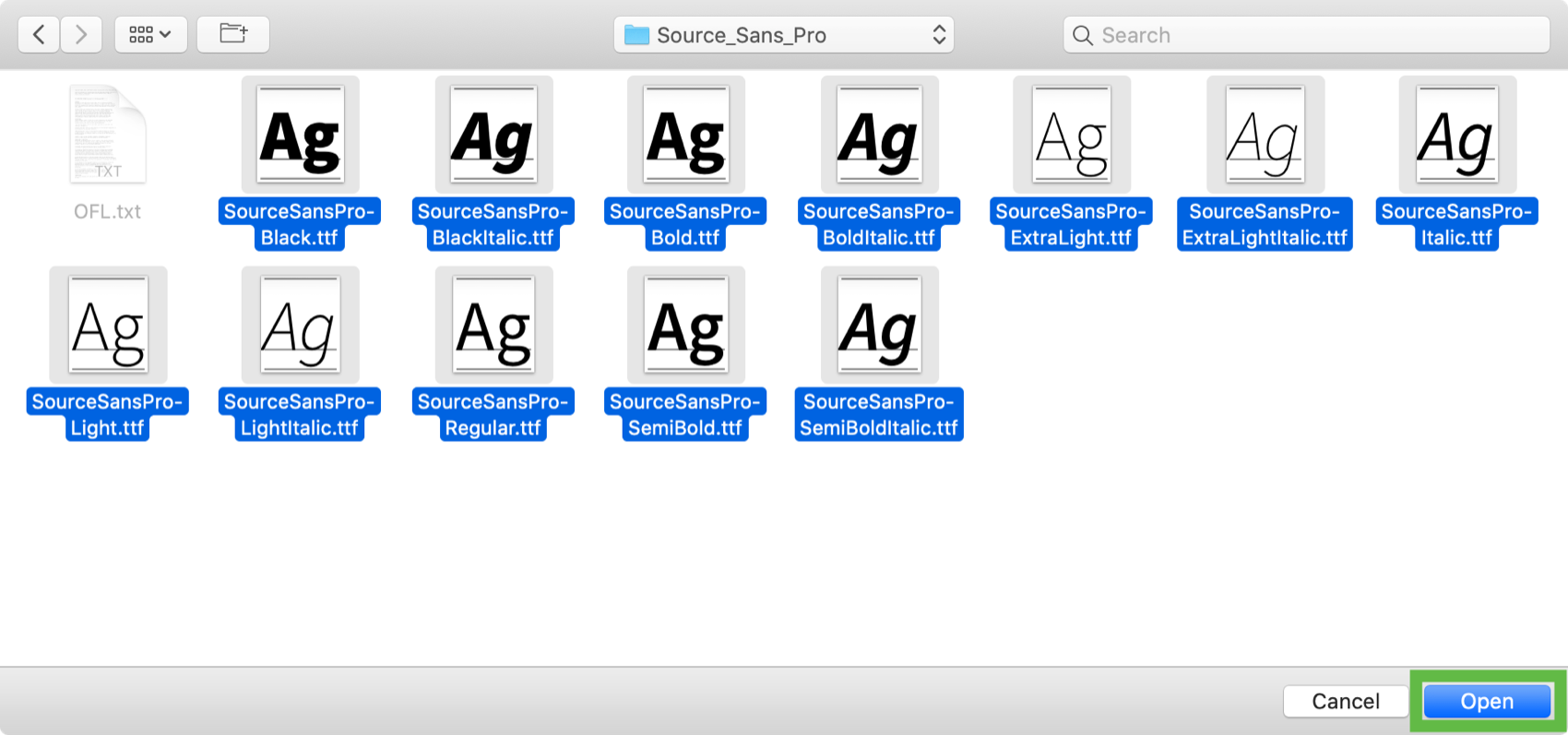Click the forward navigation arrow
The width and height of the screenshot is (1568, 735).
81,35
